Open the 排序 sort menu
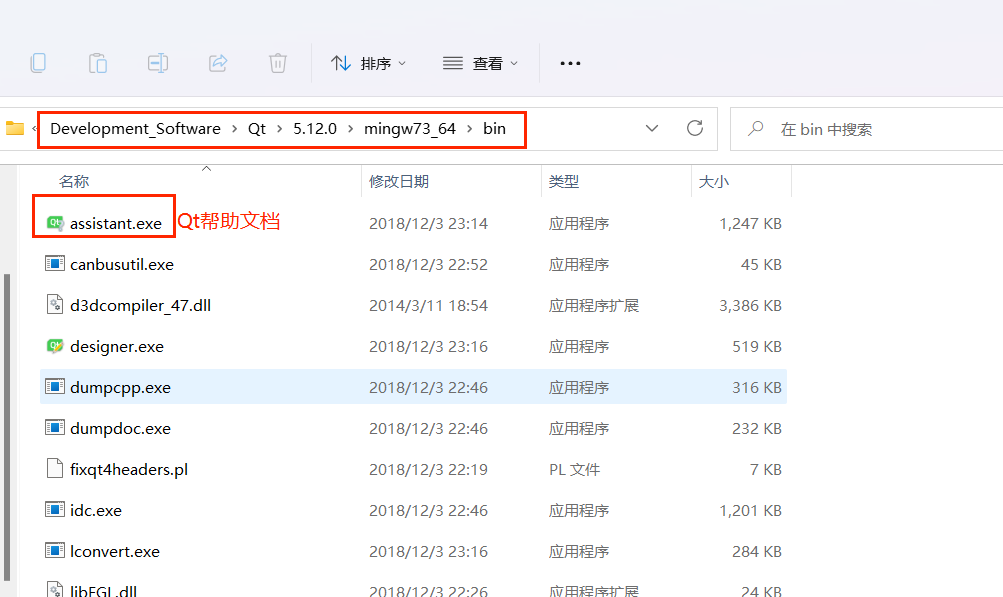The width and height of the screenshot is (1003, 597). (x=368, y=63)
